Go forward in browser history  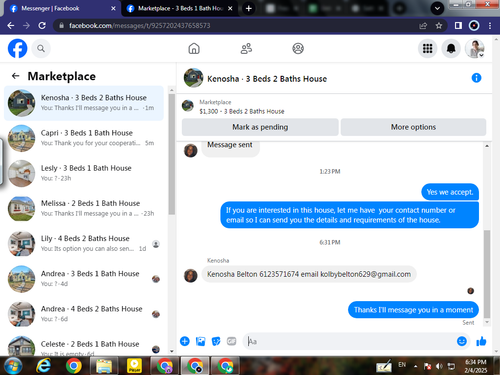26,26
